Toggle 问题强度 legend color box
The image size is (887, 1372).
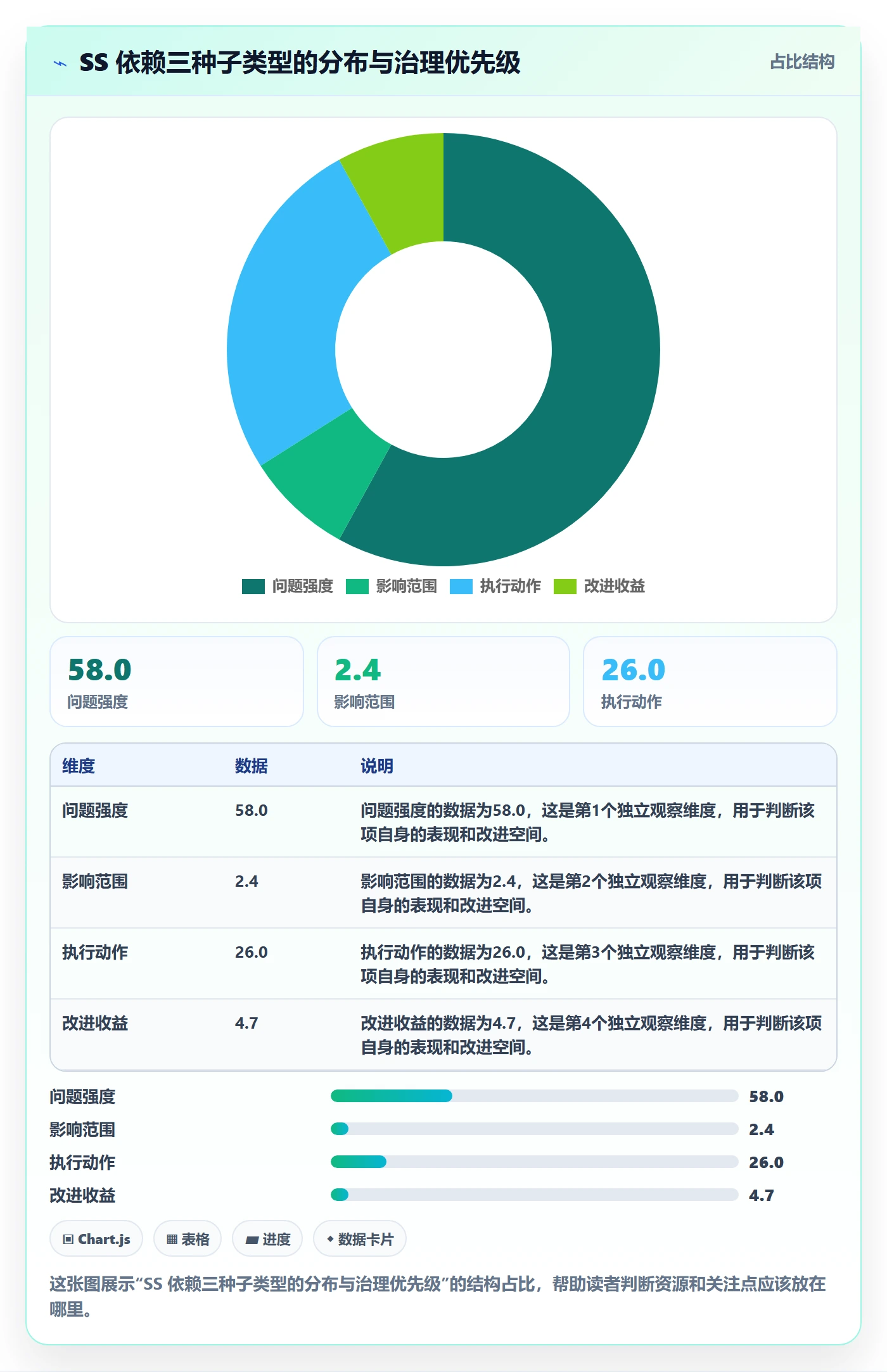pyautogui.click(x=253, y=587)
